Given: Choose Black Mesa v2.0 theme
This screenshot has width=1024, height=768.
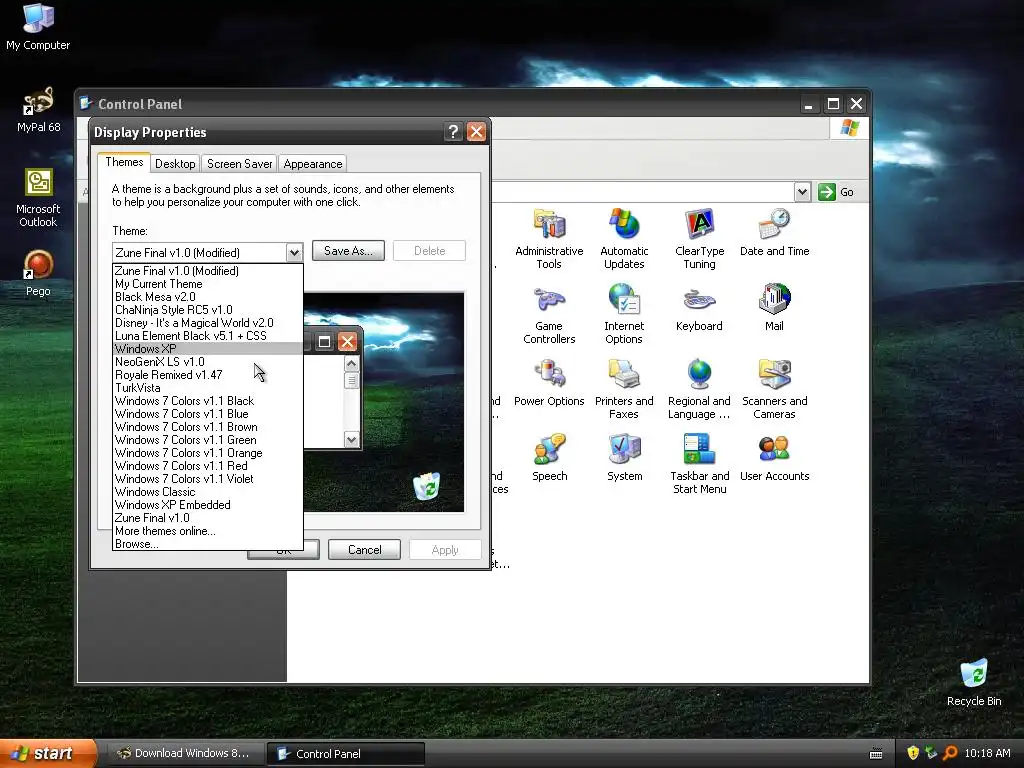Looking at the screenshot, I should 208,297.
